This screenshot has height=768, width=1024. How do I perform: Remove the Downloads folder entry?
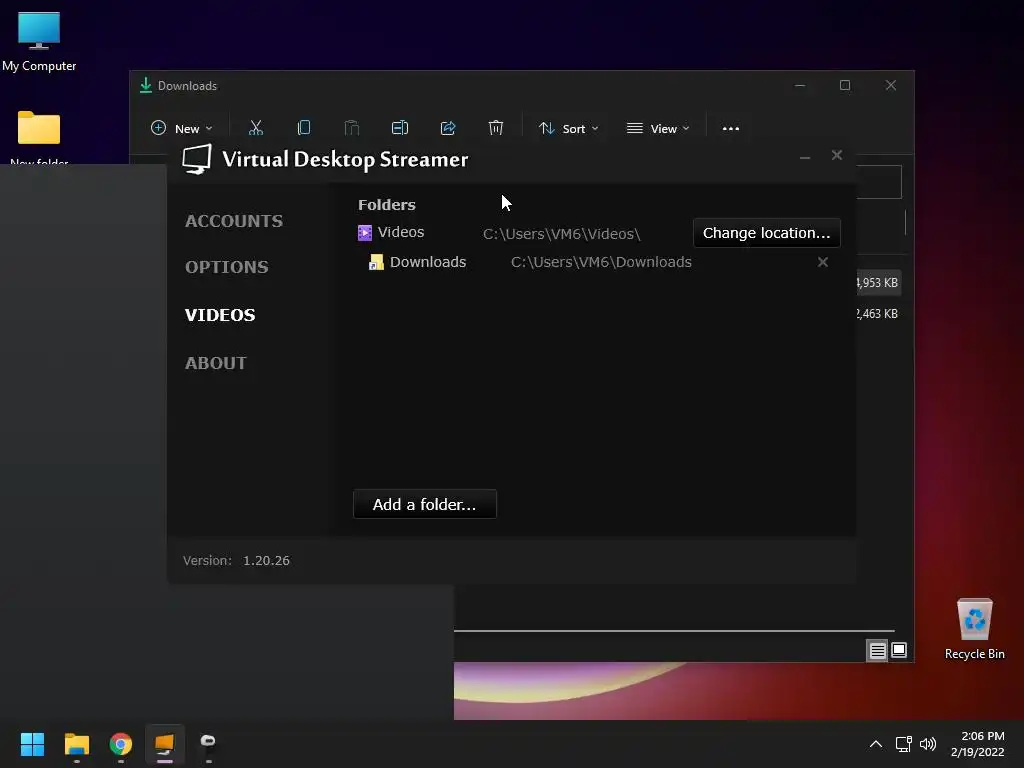[x=823, y=262]
